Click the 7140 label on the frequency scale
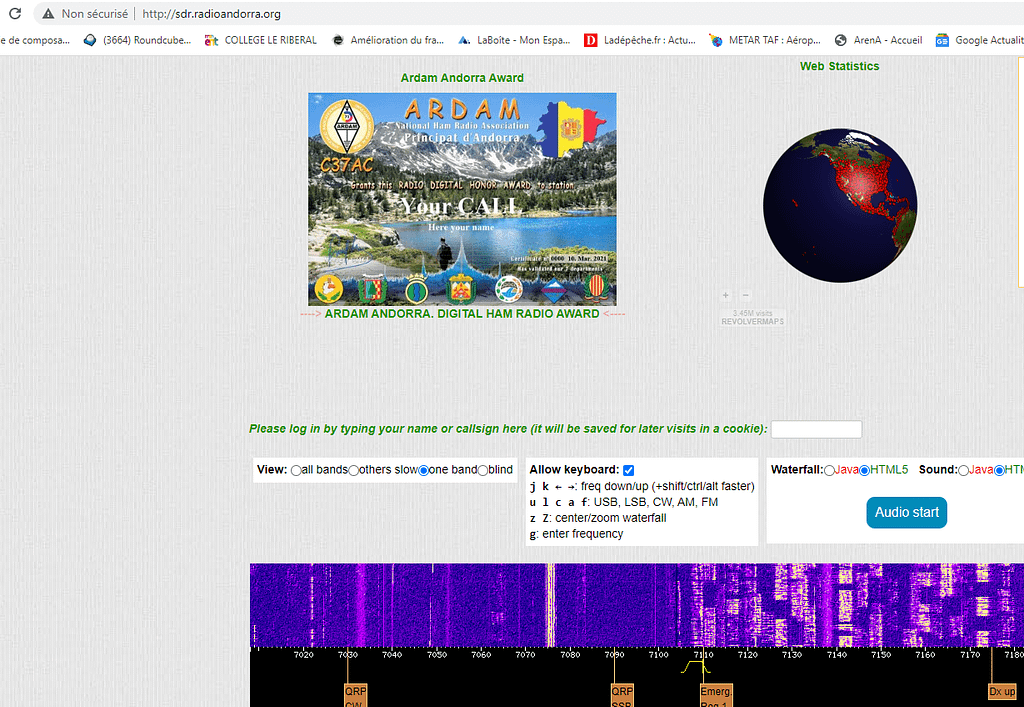This screenshot has width=1024, height=707. coord(837,655)
